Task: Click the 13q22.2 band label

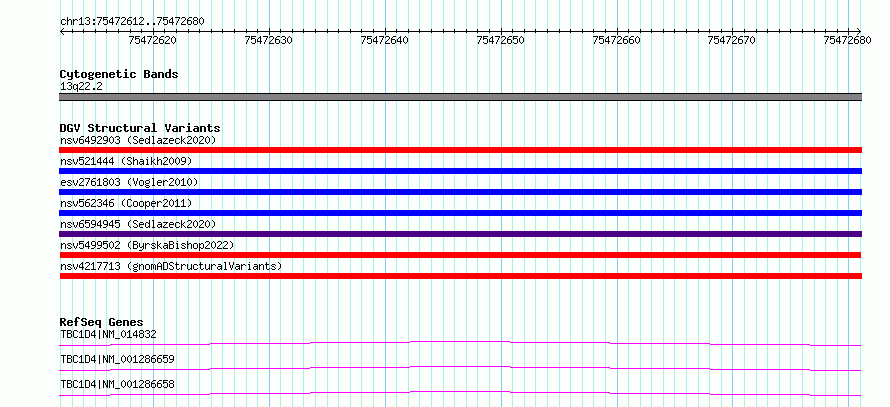Action: 81,87
